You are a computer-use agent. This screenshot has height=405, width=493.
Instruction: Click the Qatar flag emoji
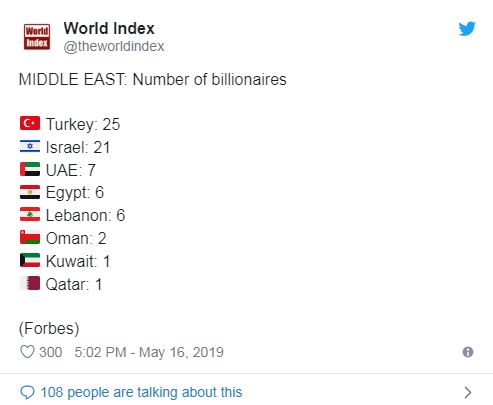click(30, 283)
